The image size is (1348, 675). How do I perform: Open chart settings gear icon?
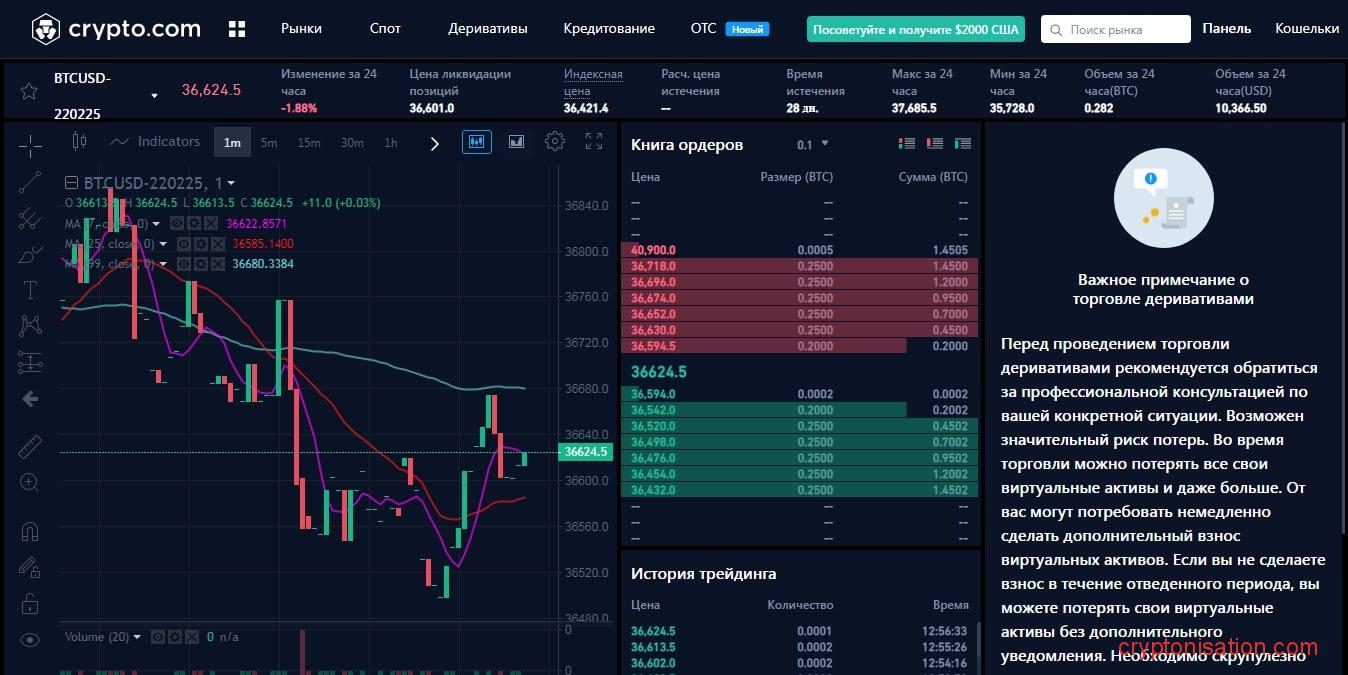[x=554, y=142]
